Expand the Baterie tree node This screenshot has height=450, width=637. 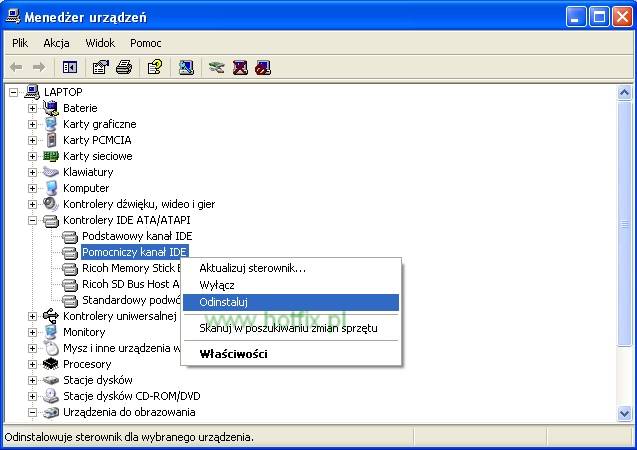(32, 108)
